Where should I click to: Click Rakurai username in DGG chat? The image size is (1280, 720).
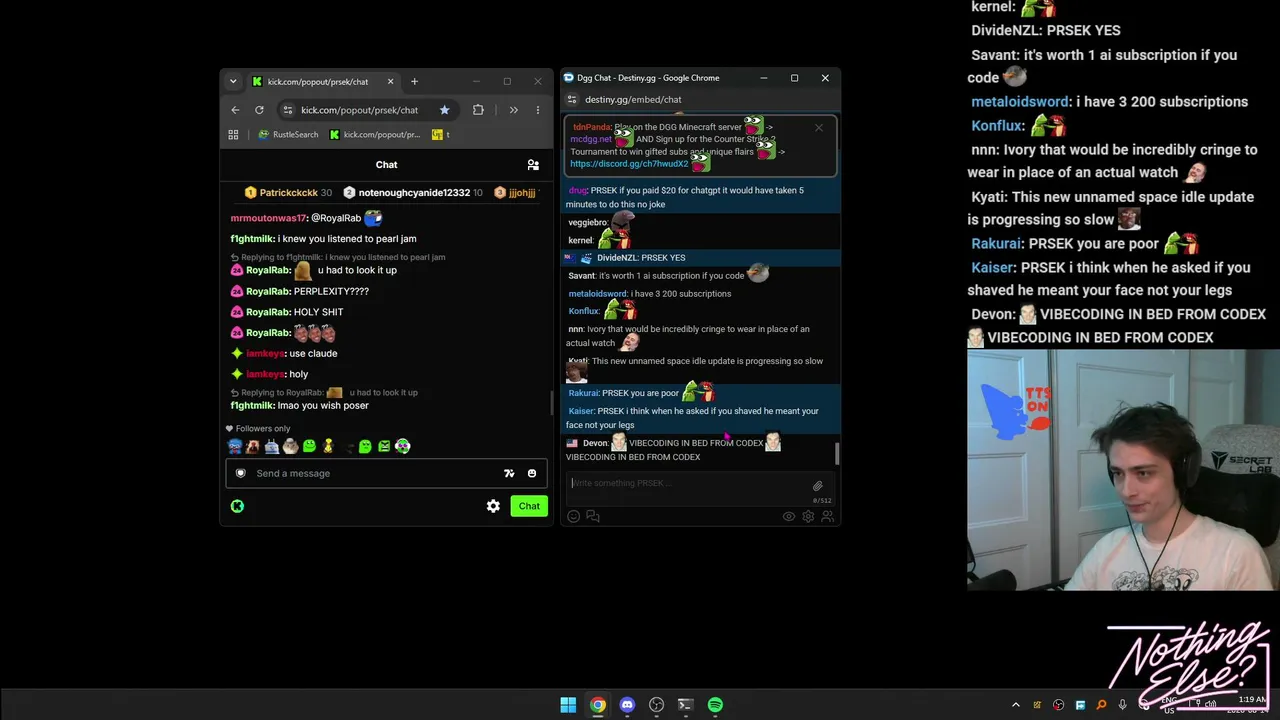[583, 393]
